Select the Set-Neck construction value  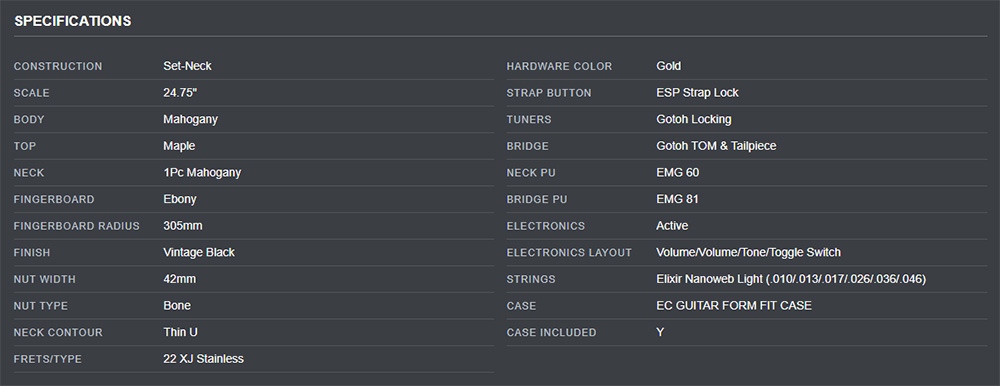tap(188, 66)
